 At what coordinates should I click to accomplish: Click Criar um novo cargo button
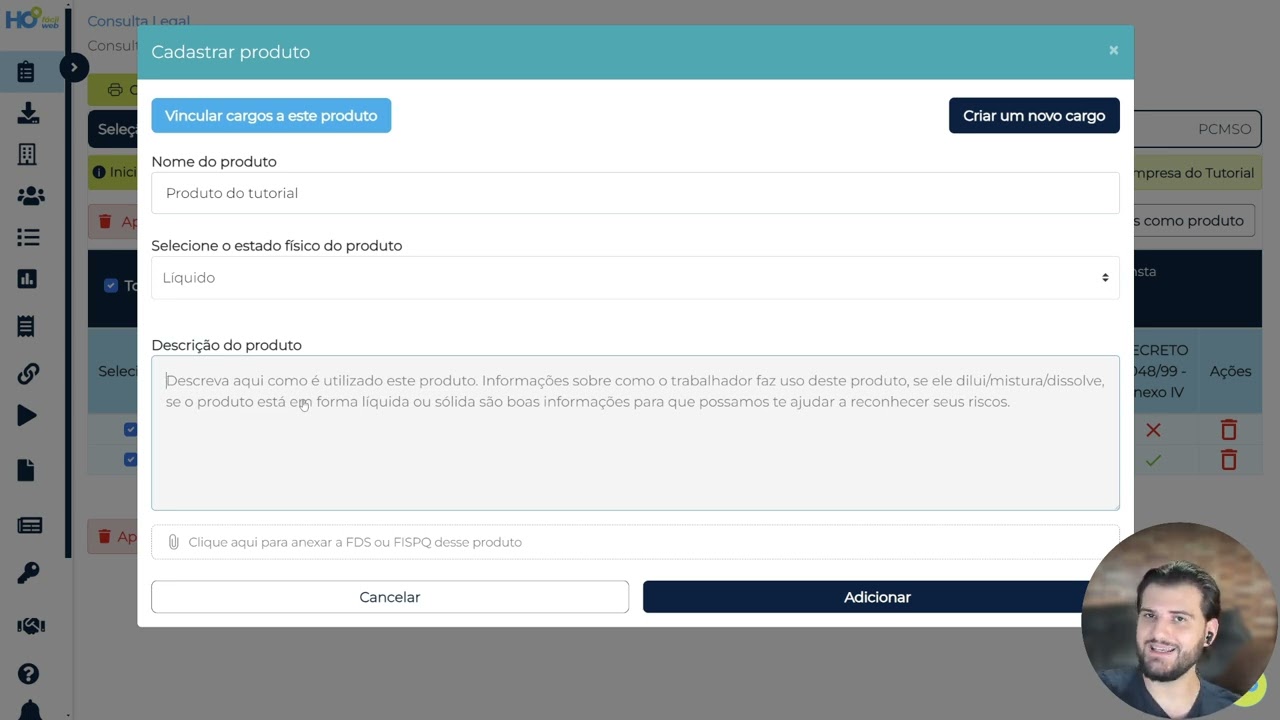[x=1034, y=115]
